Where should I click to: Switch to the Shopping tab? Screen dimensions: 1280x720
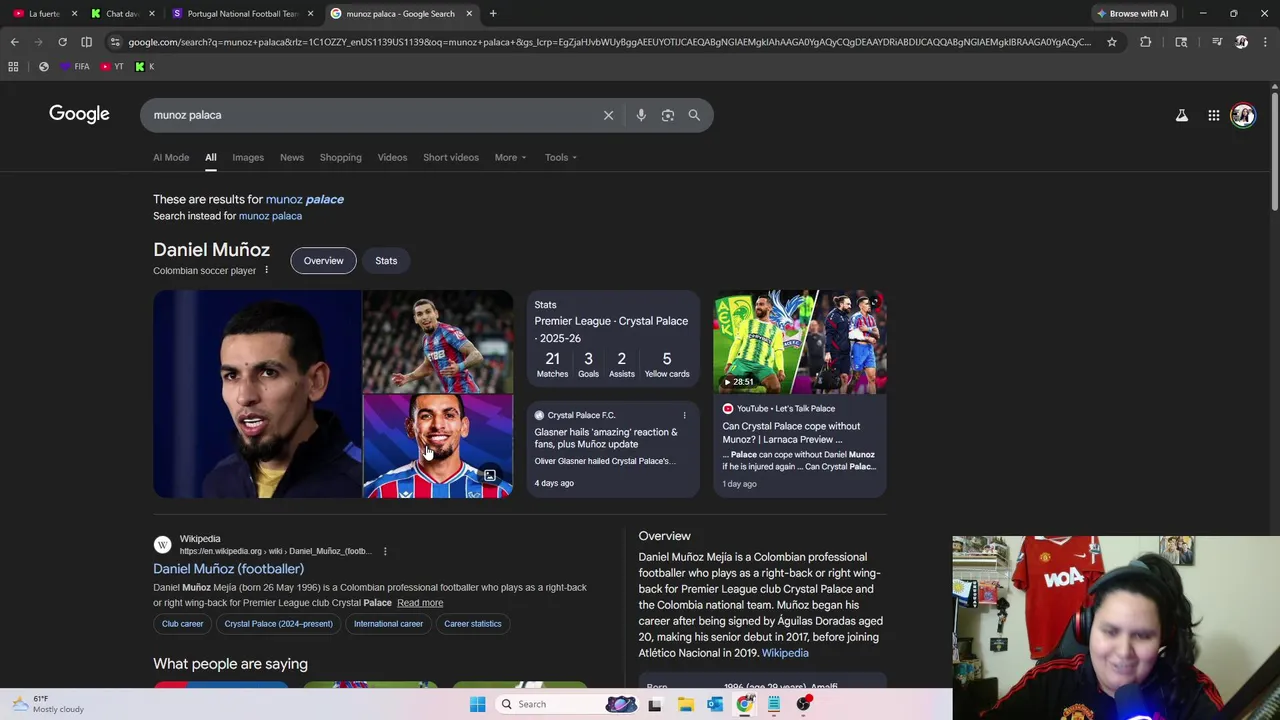tap(341, 157)
